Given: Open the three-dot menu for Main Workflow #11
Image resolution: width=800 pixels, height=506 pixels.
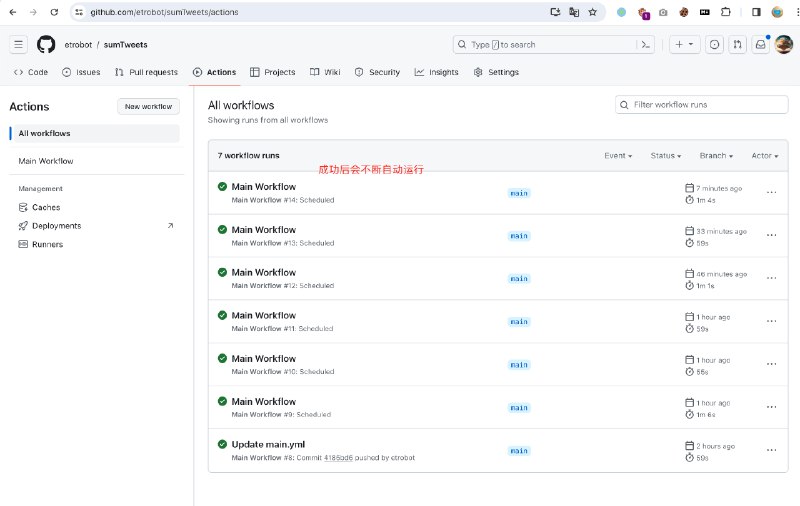Looking at the screenshot, I should [771, 321].
